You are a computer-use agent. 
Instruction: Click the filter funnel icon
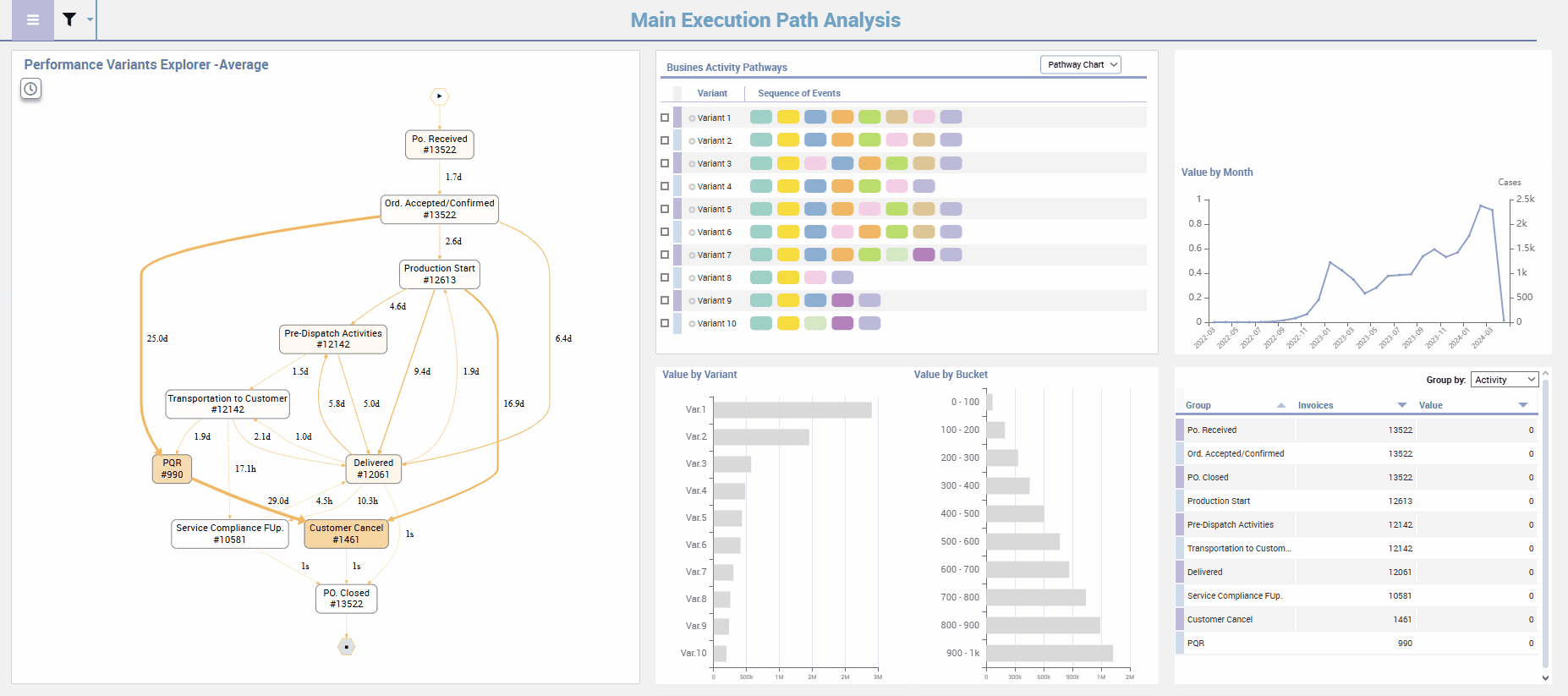tap(69, 19)
